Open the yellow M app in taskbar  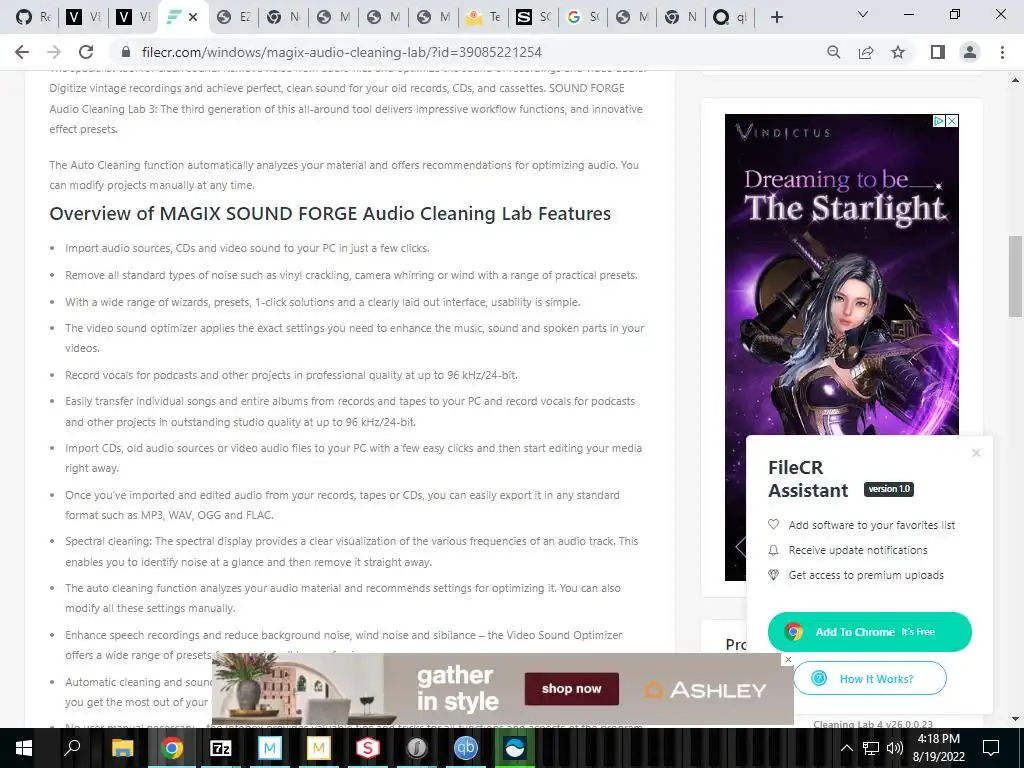[x=318, y=748]
